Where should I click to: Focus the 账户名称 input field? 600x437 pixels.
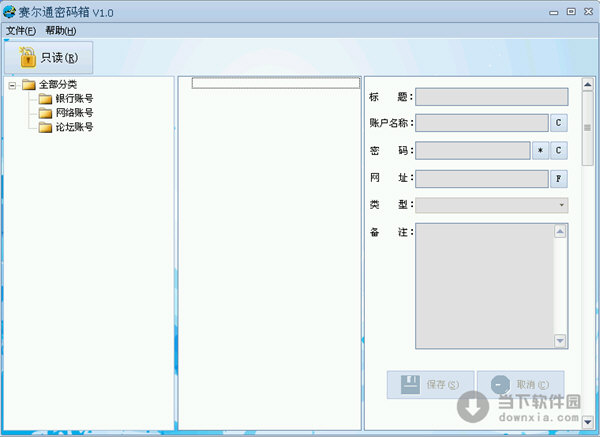coord(482,123)
